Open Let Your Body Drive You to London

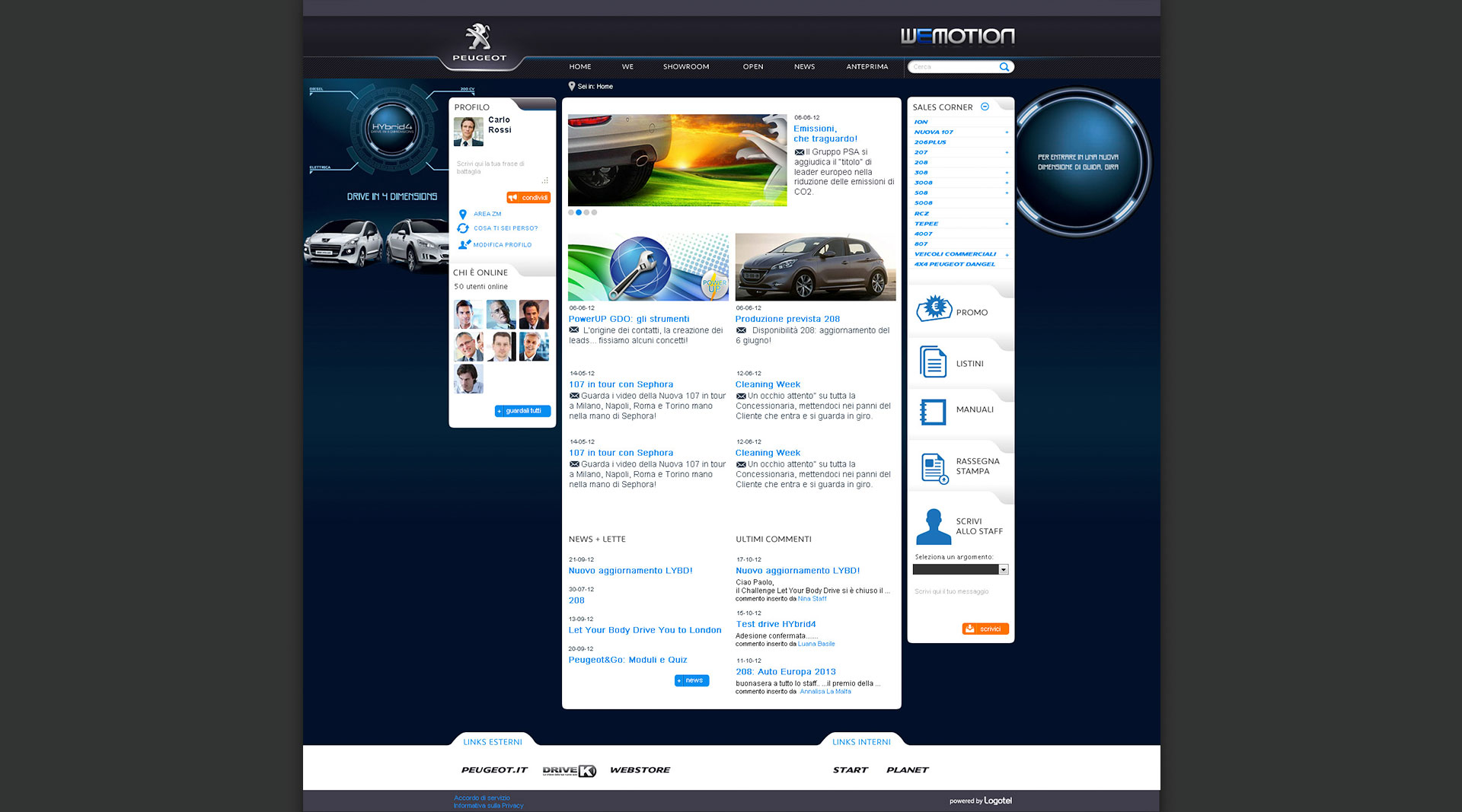pos(645,630)
